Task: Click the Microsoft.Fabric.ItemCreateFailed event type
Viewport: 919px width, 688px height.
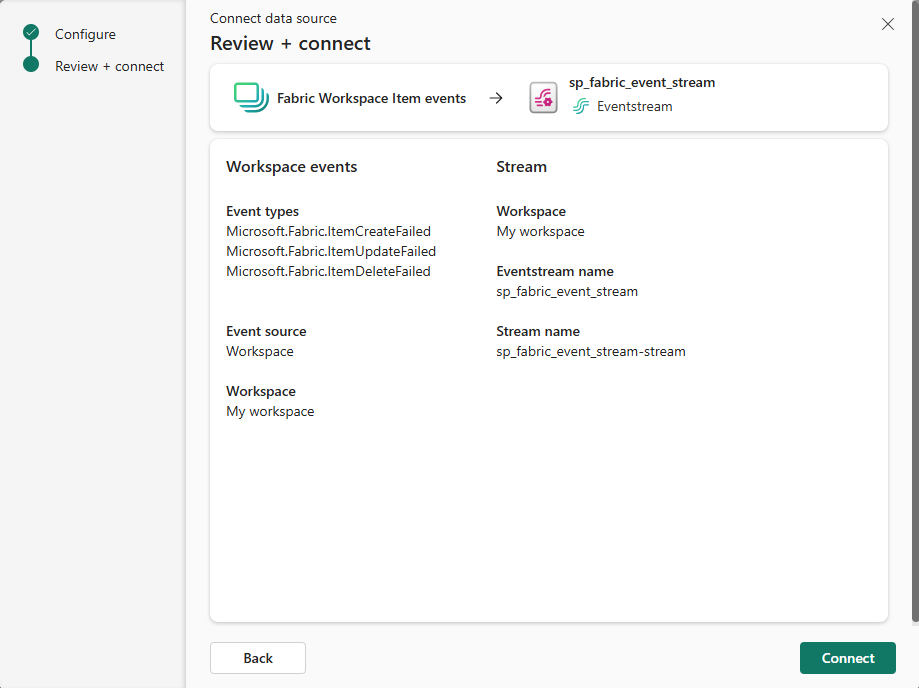Action: pos(328,231)
